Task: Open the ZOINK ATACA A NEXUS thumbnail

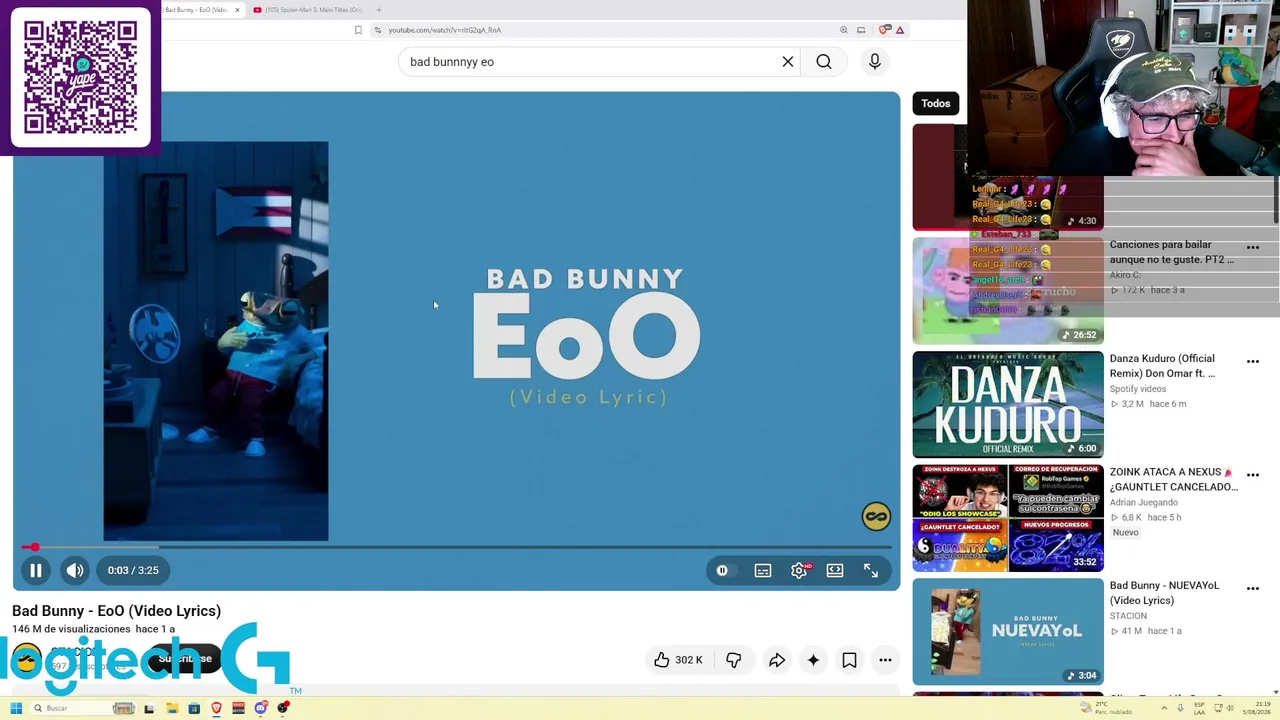Action: tap(1008, 518)
